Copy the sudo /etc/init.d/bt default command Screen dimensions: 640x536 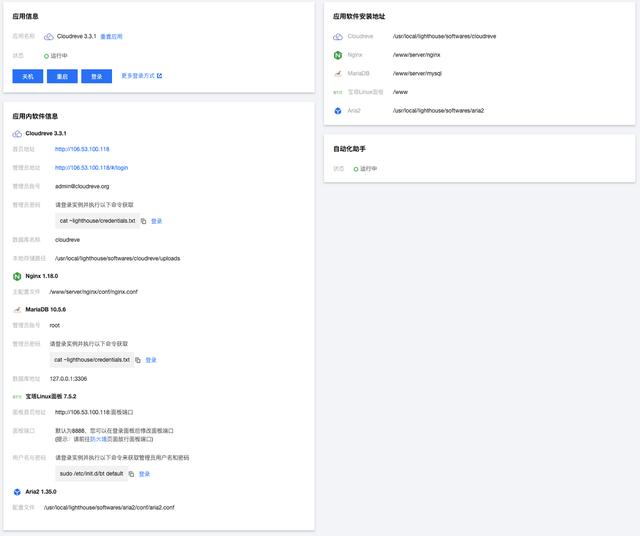click(131, 474)
